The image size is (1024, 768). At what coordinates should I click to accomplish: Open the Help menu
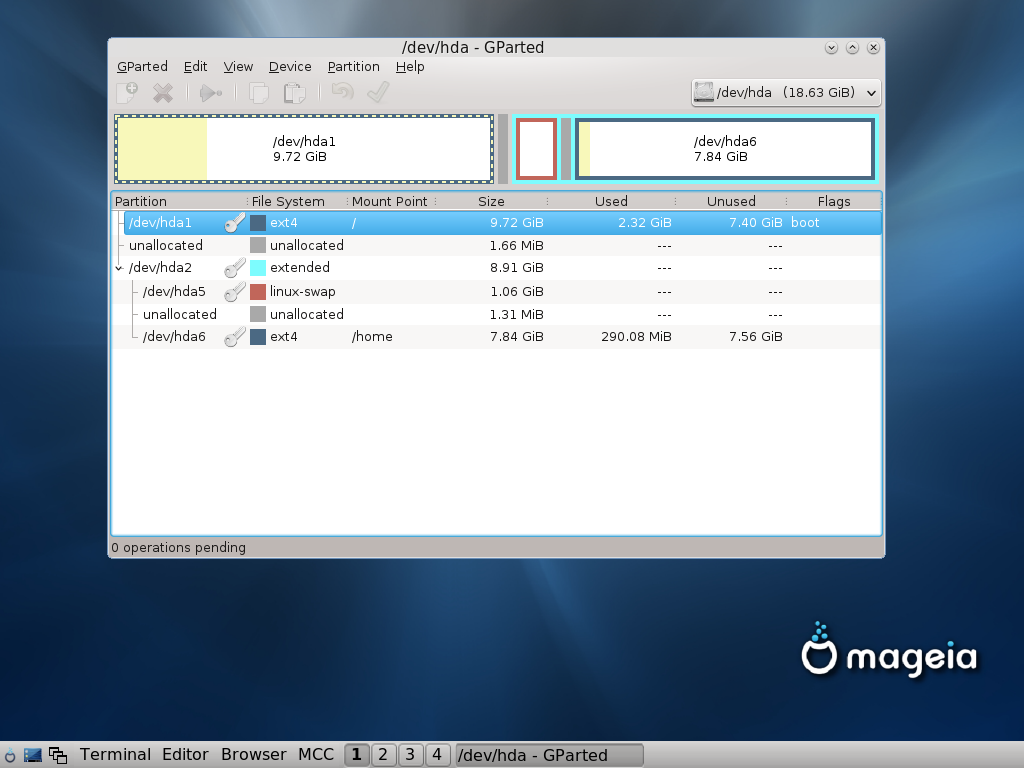click(x=410, y=67)
